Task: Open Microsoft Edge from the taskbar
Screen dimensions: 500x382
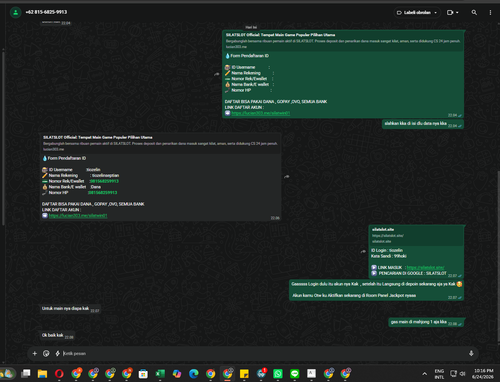Action: pos(193,374)
